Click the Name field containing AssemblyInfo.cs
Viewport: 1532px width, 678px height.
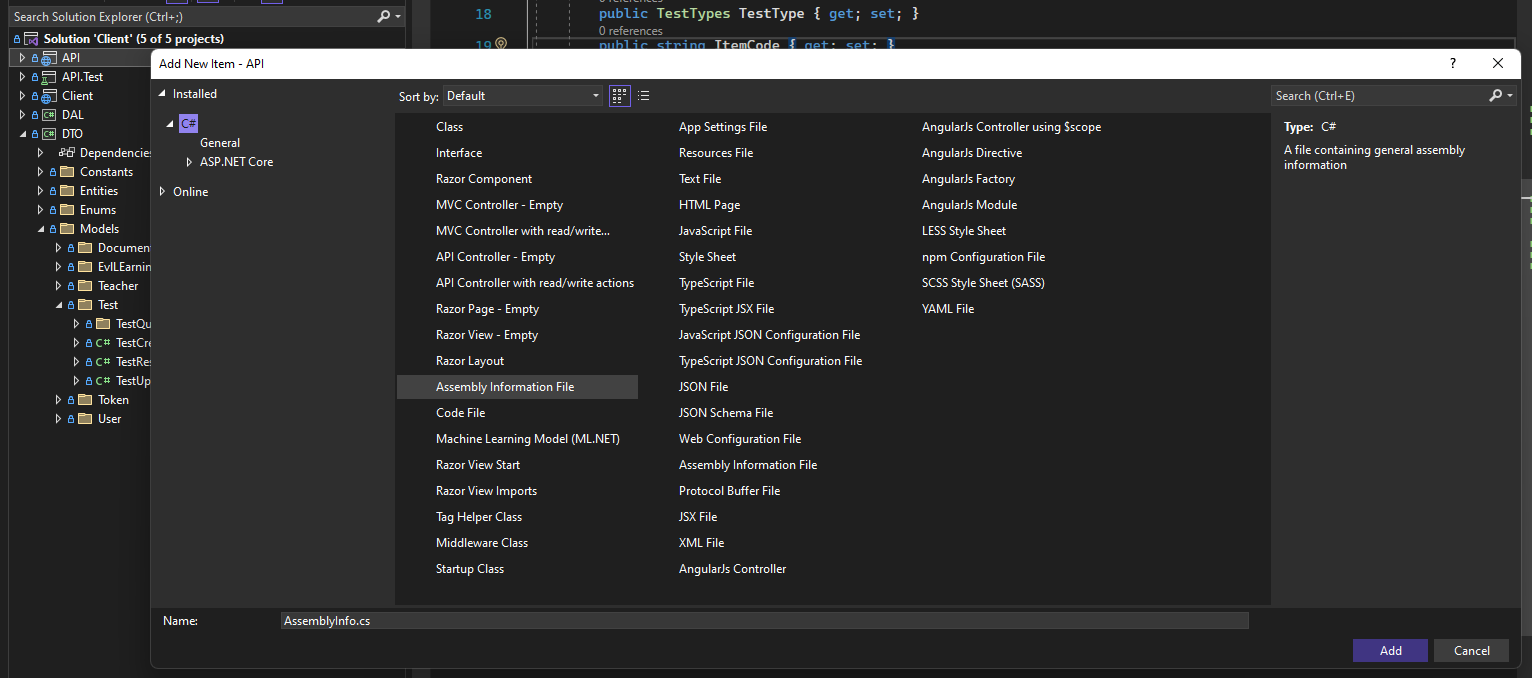point(764,621)
